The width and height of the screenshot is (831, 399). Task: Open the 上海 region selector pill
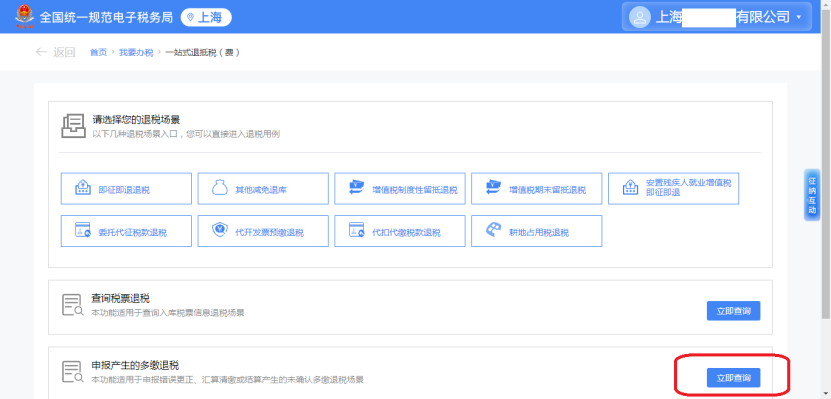tap(206, 17)
